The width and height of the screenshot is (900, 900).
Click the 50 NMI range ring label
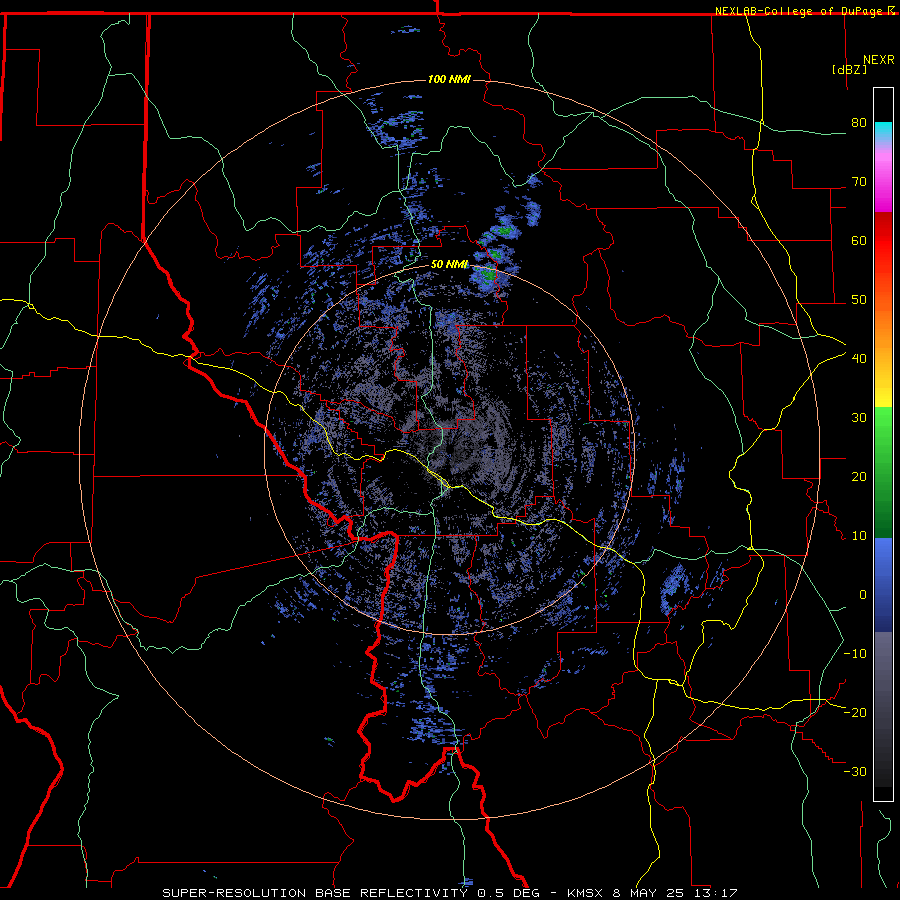tap(449, 265)
